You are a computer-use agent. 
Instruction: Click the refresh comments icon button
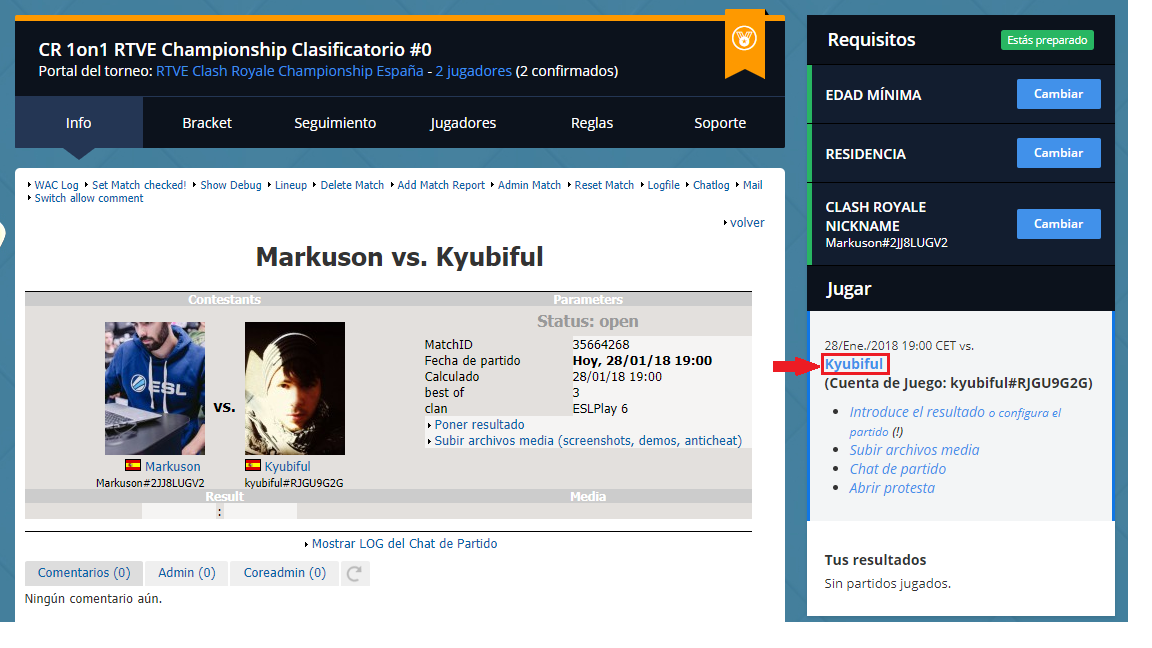(x=354, y=573)
